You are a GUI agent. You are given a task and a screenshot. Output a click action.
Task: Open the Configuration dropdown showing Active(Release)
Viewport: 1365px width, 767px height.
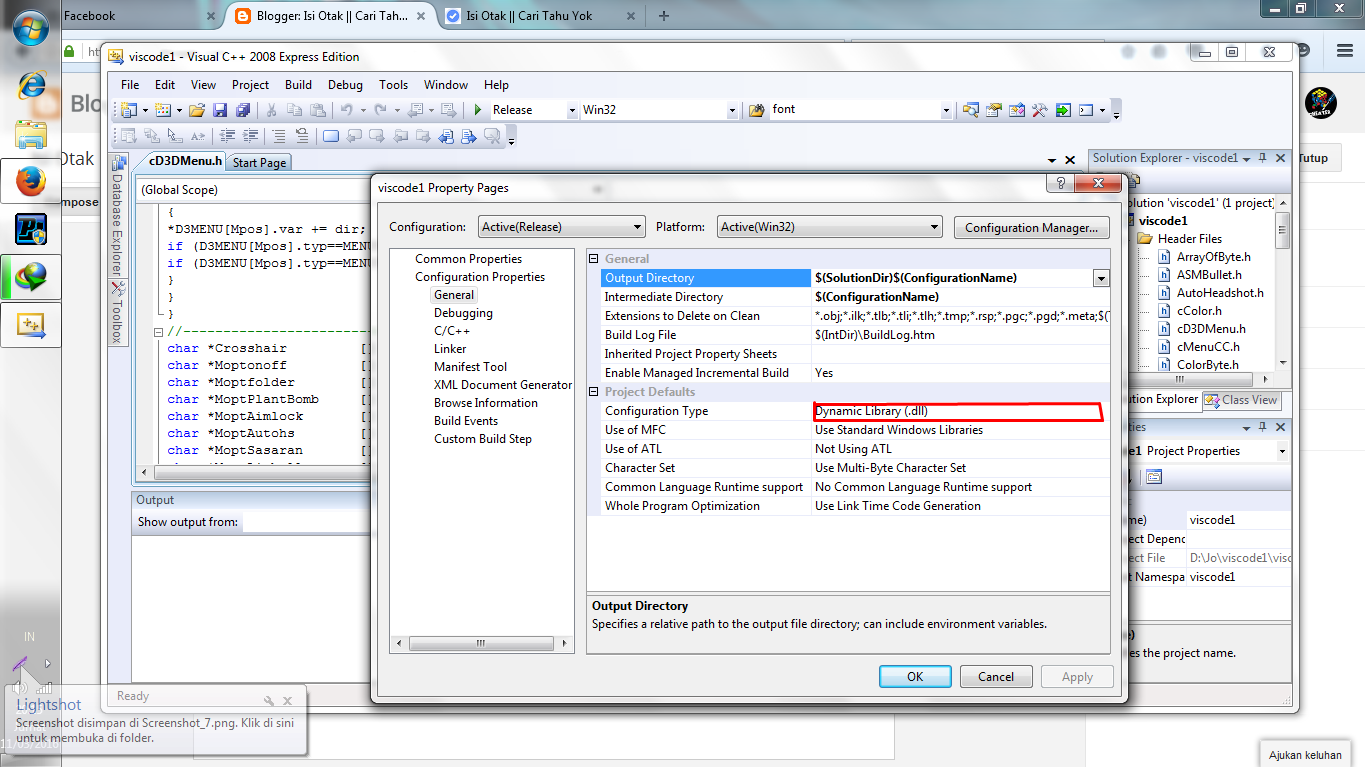pos(562,227)
